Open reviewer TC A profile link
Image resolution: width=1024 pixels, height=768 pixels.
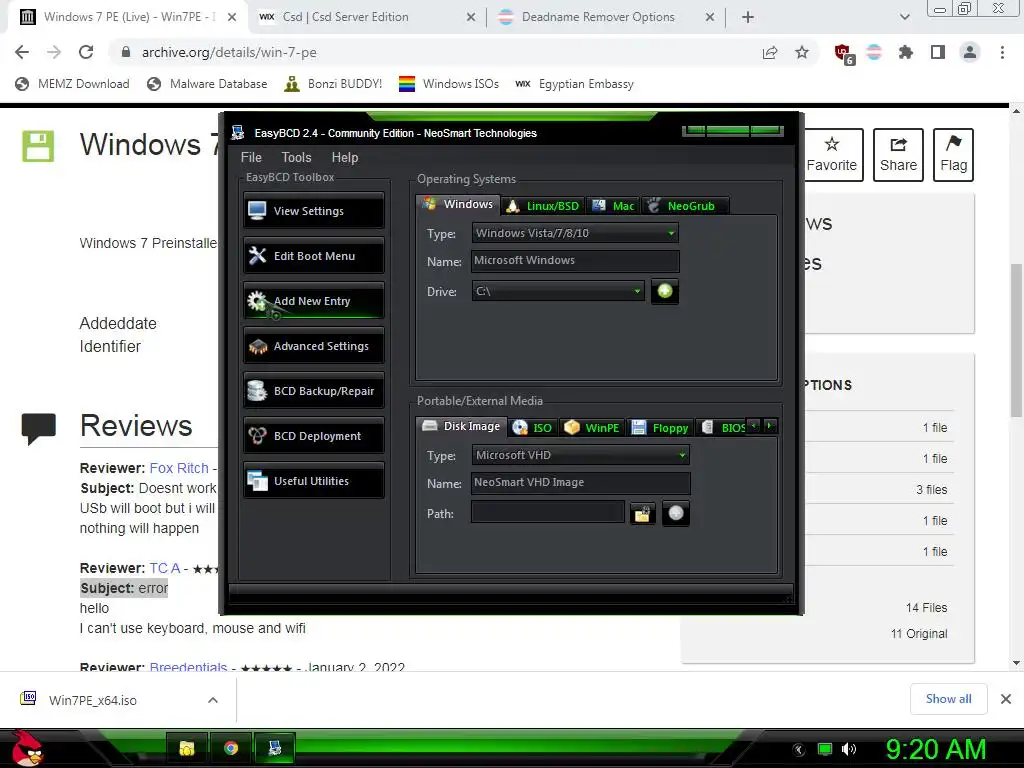[x=165, y=568]
